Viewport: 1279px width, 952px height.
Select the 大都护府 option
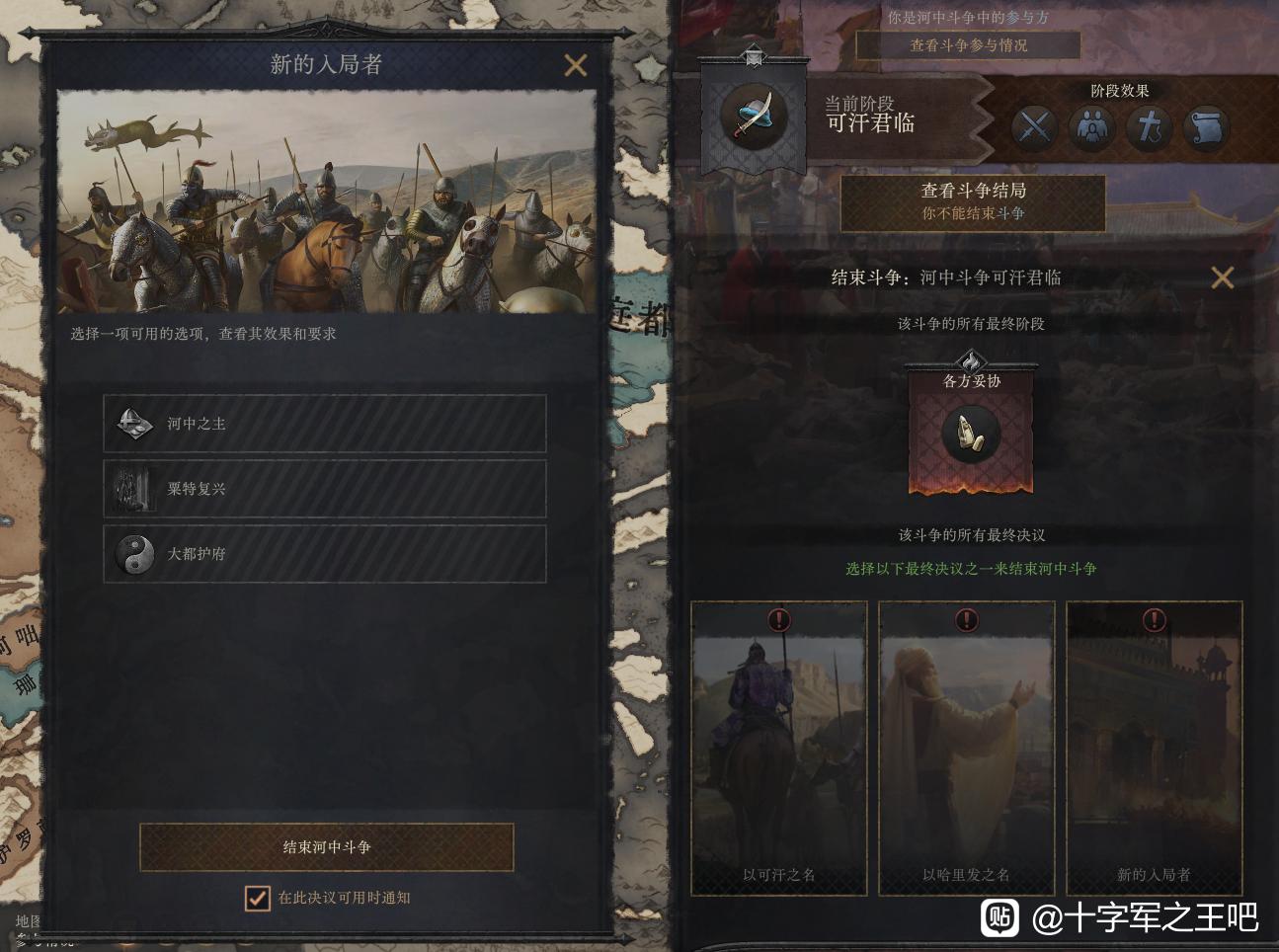(x=325, y=554)
